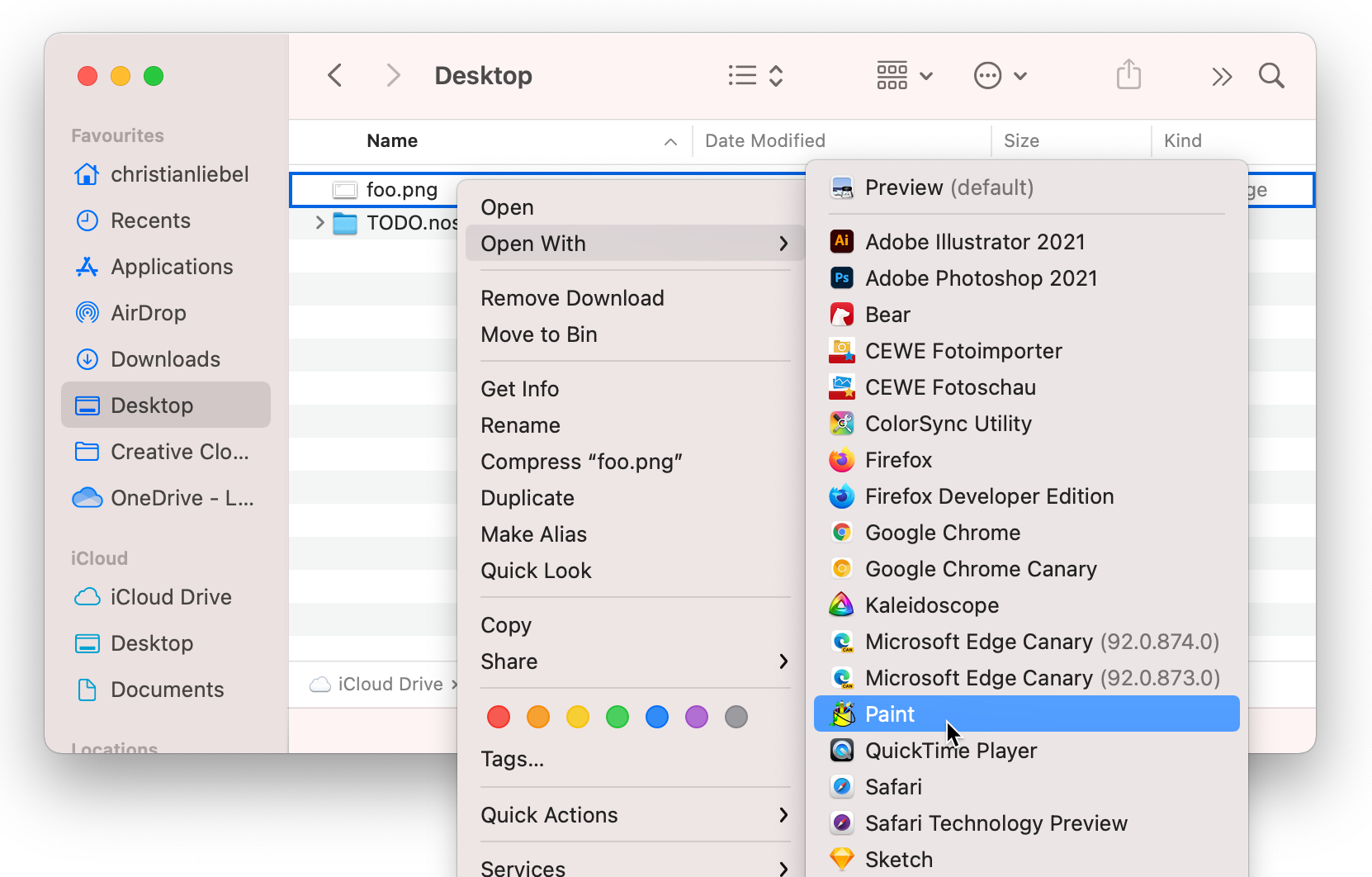Select Google Chrome in Open With

[942, 533]
